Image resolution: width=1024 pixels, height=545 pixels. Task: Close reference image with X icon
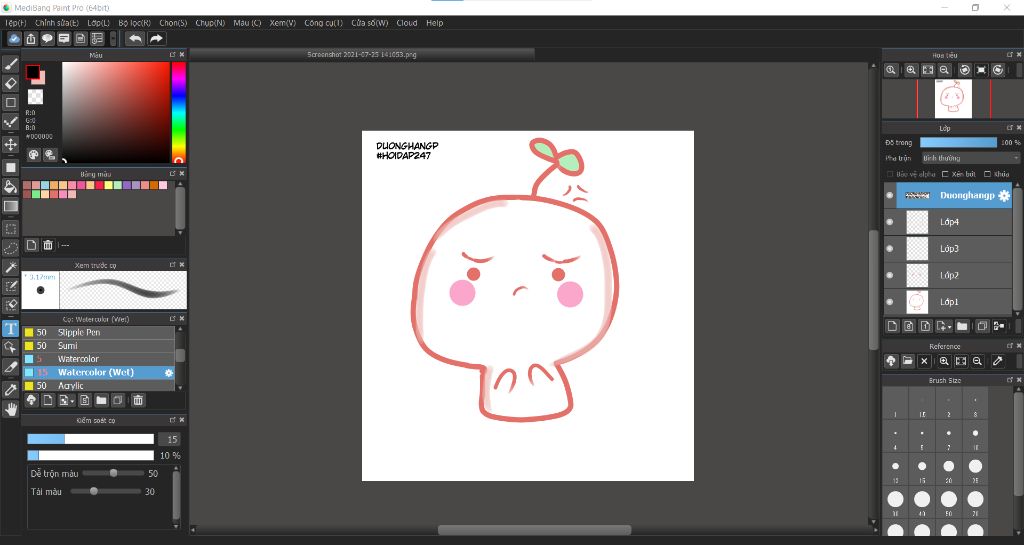(924, 361)
